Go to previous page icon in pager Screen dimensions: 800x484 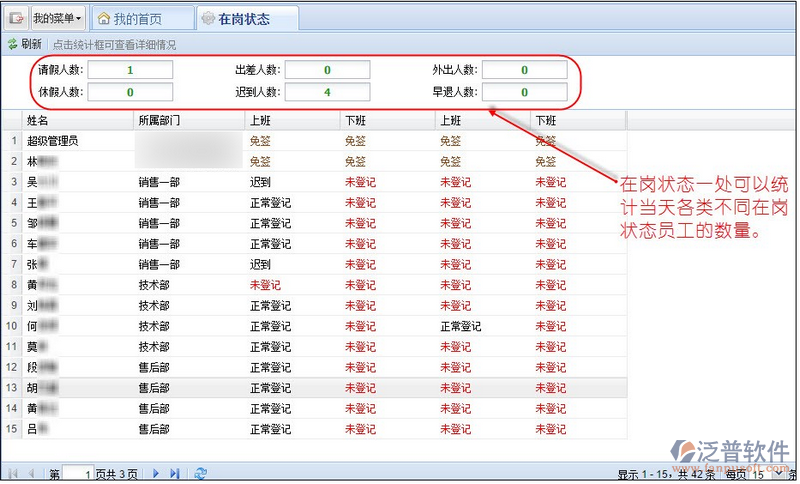click(31, 474)
